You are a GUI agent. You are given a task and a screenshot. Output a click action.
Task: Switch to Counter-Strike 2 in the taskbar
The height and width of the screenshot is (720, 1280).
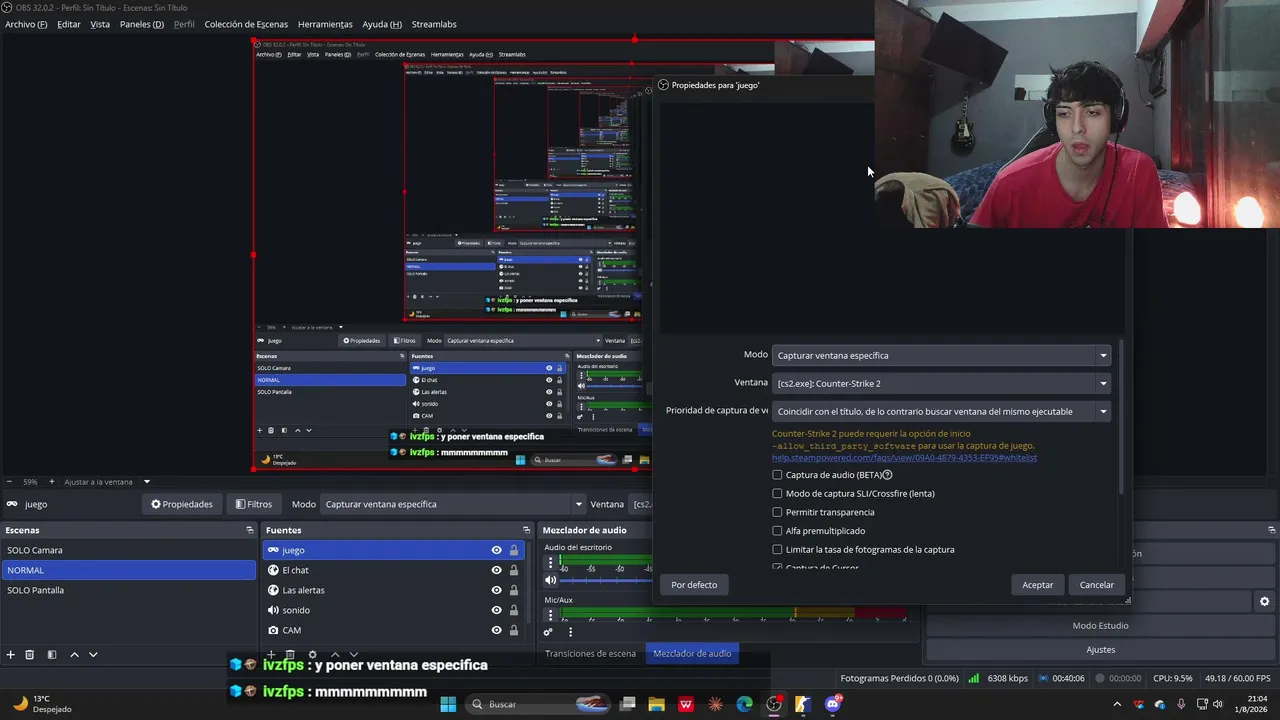click(803, 704)
